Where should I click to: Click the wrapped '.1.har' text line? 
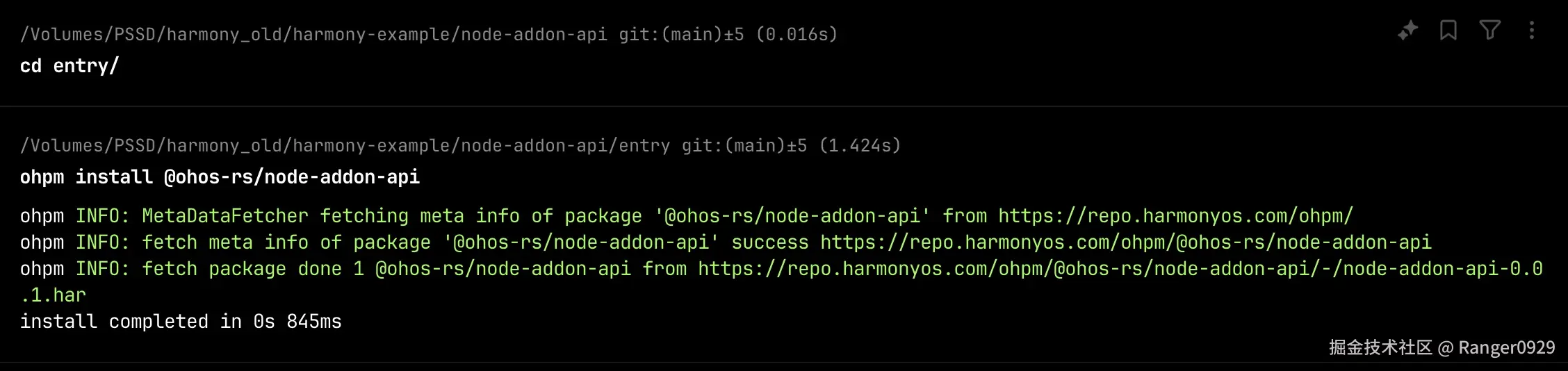[x=53, y=295]
